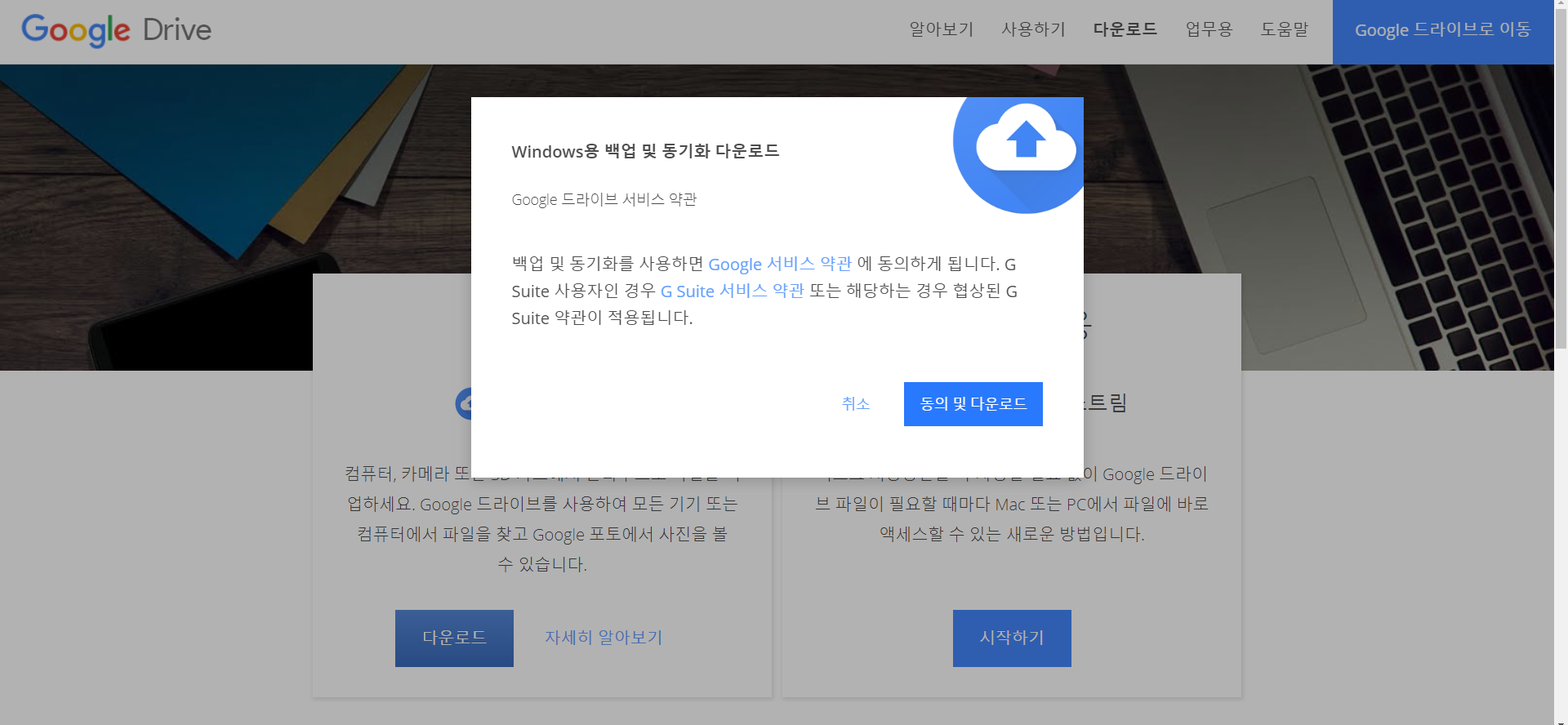The height and width of the screenshot is (725, 1568).
Task: Click the 다운로드 button in left card
Action: [454, 638]
